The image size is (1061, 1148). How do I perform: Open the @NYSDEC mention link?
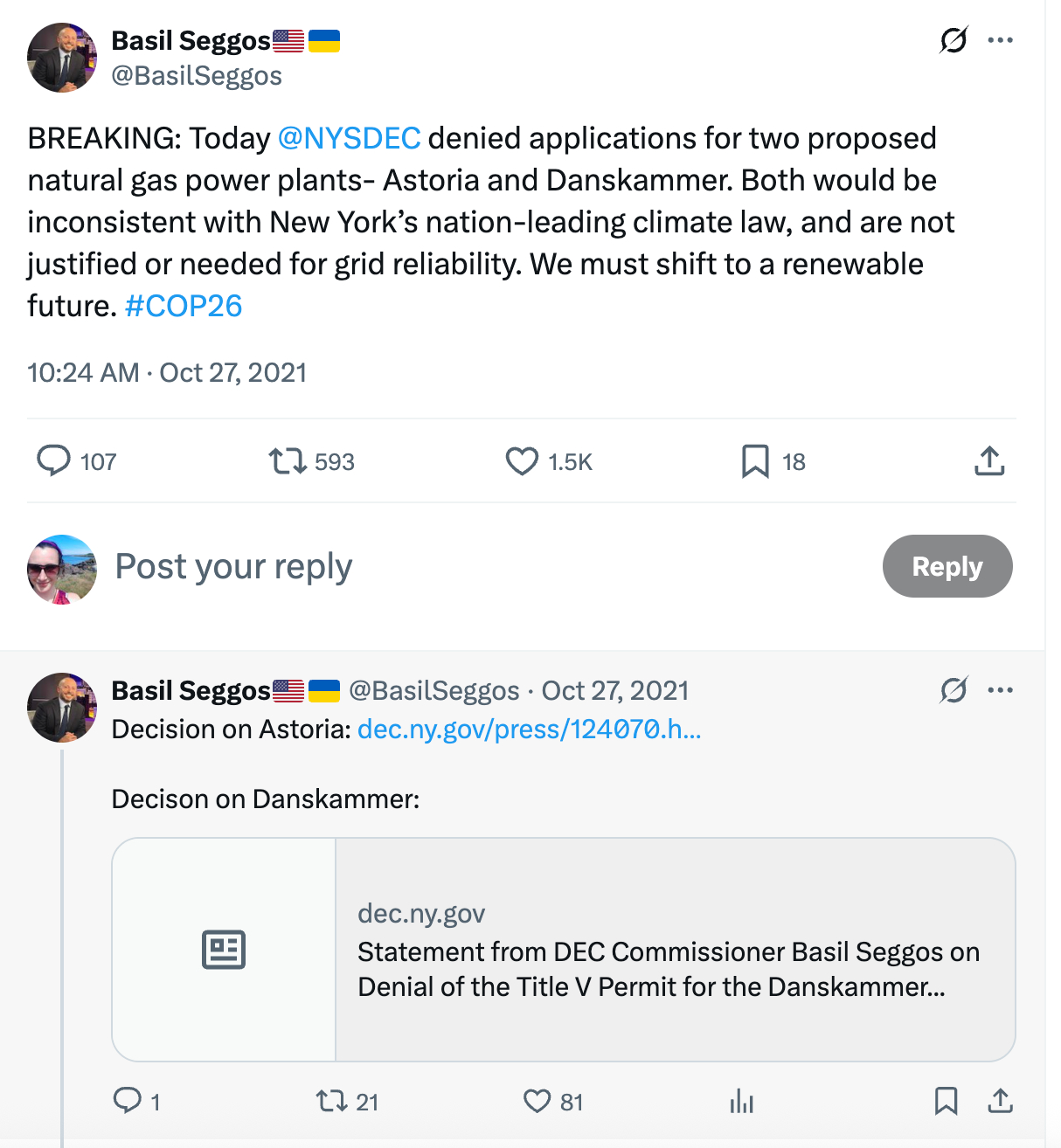(349, 138)
